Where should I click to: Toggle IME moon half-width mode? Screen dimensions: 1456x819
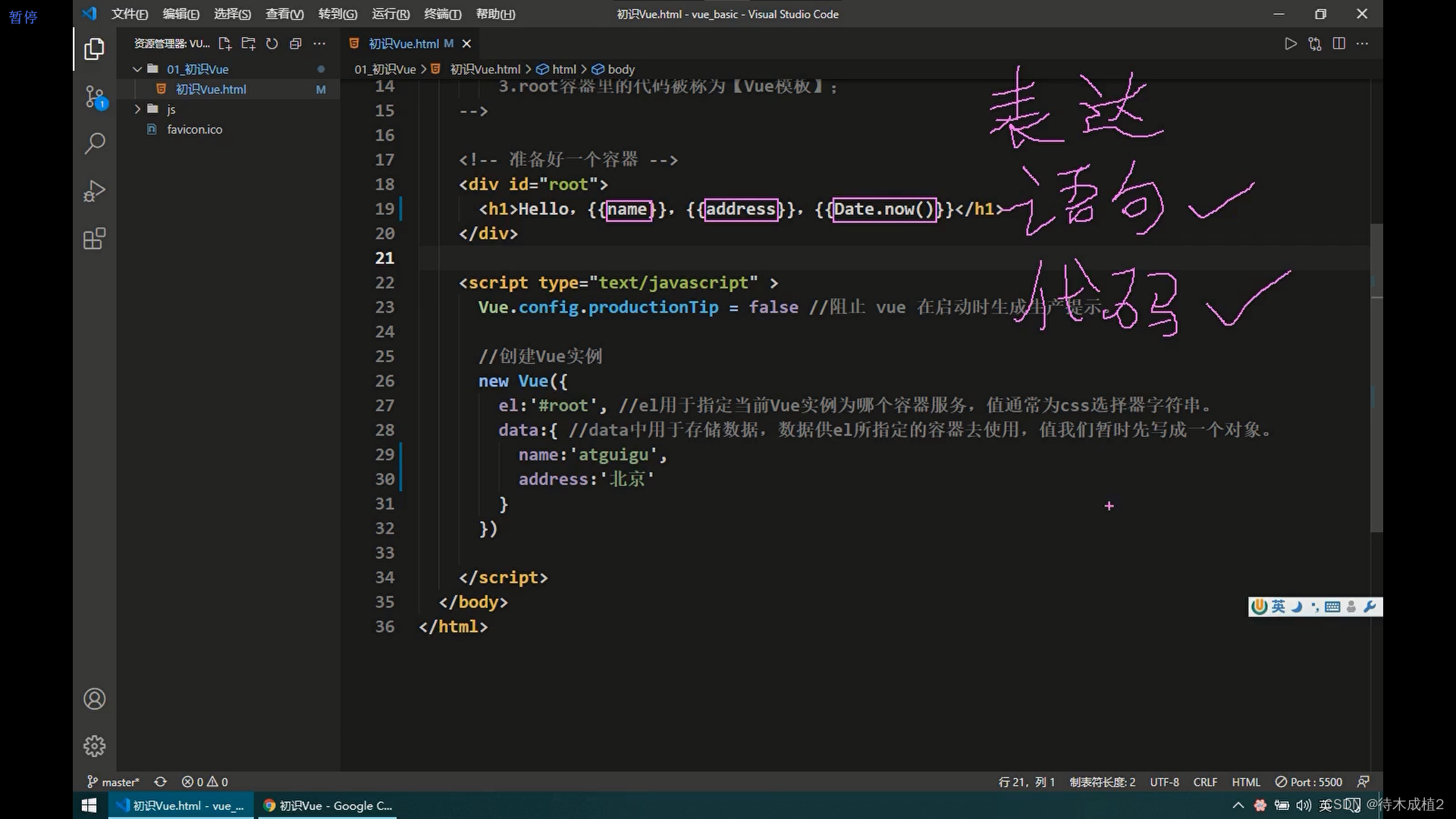pyautogui.click(x=1297, y=607)
